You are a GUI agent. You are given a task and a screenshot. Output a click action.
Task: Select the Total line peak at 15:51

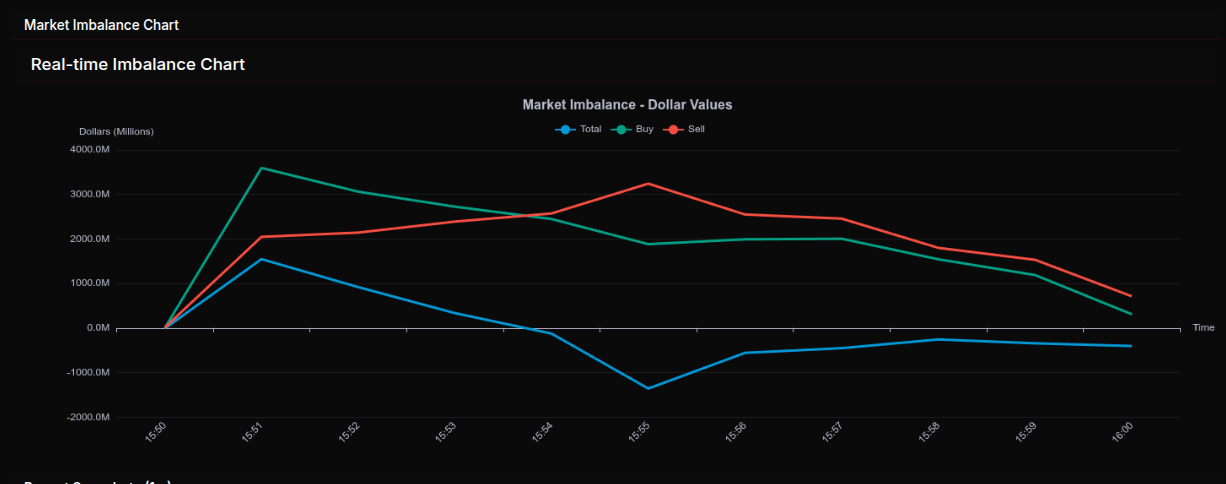[261, 259]
